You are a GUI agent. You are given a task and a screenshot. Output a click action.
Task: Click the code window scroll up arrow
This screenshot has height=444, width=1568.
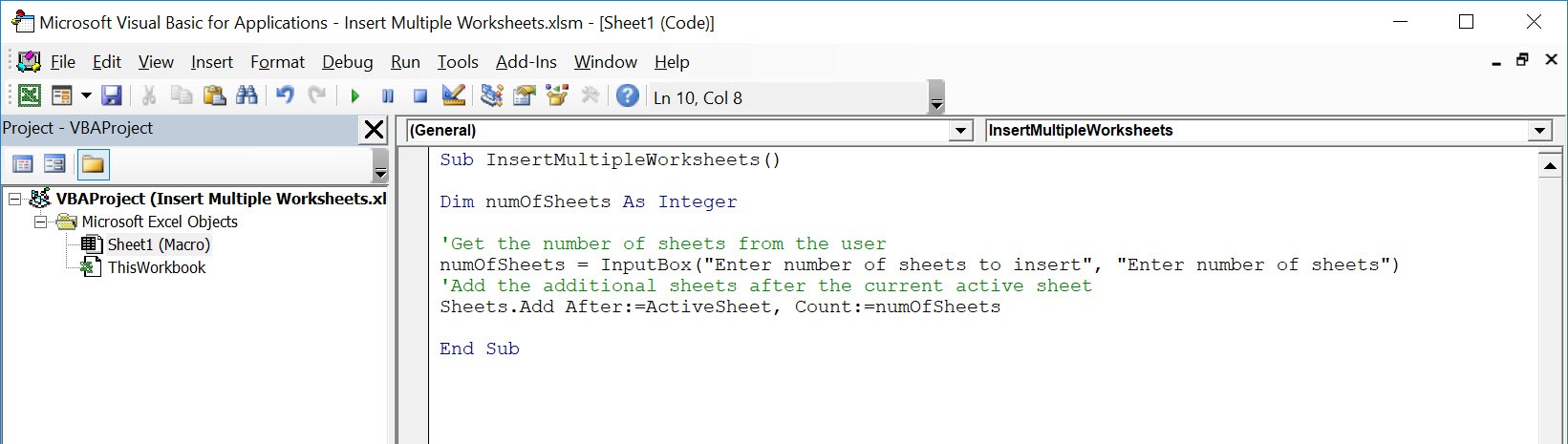click(1551, 166)
